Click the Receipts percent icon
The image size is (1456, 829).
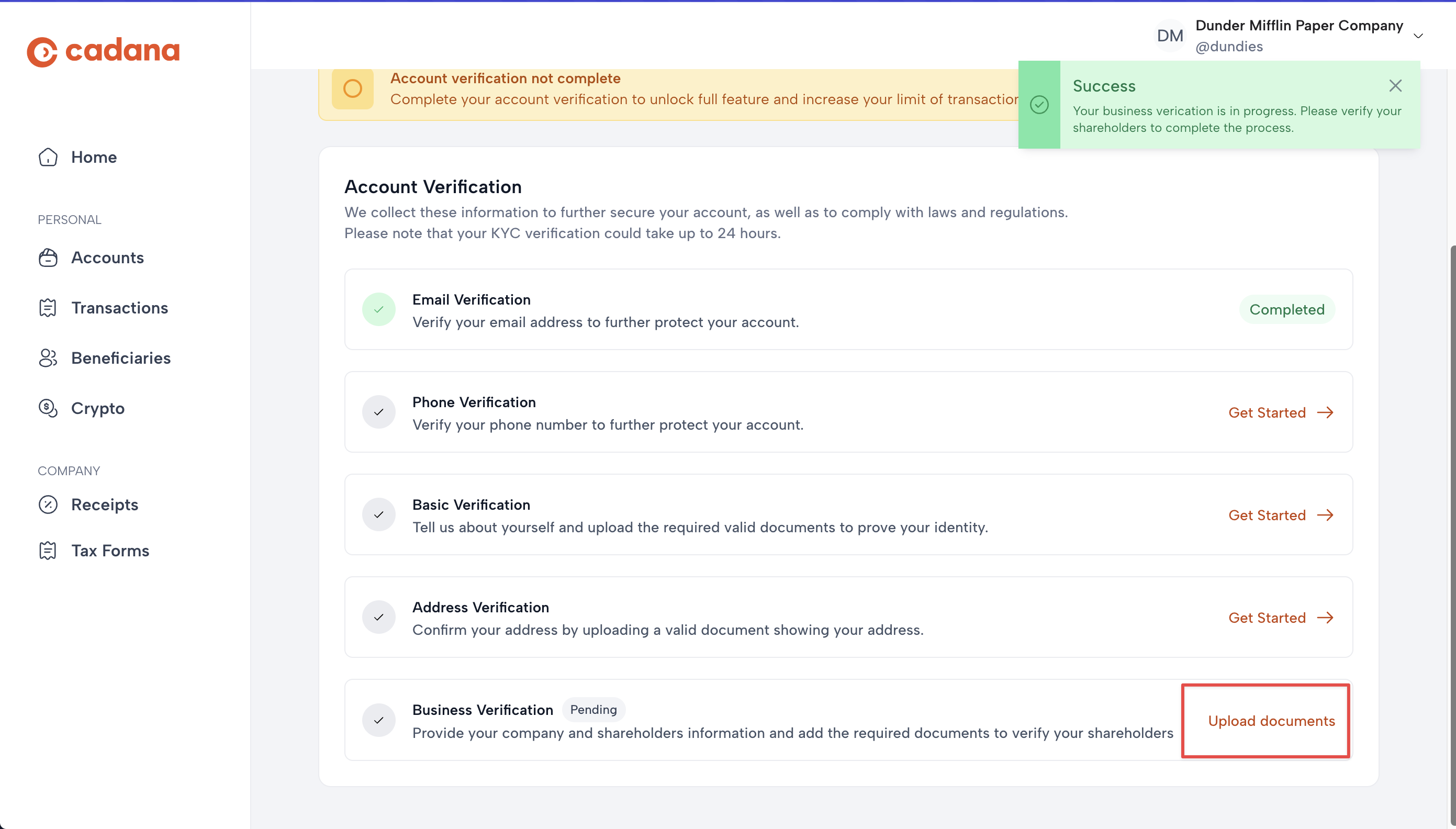pyautogui.click(x=48, y=505)
